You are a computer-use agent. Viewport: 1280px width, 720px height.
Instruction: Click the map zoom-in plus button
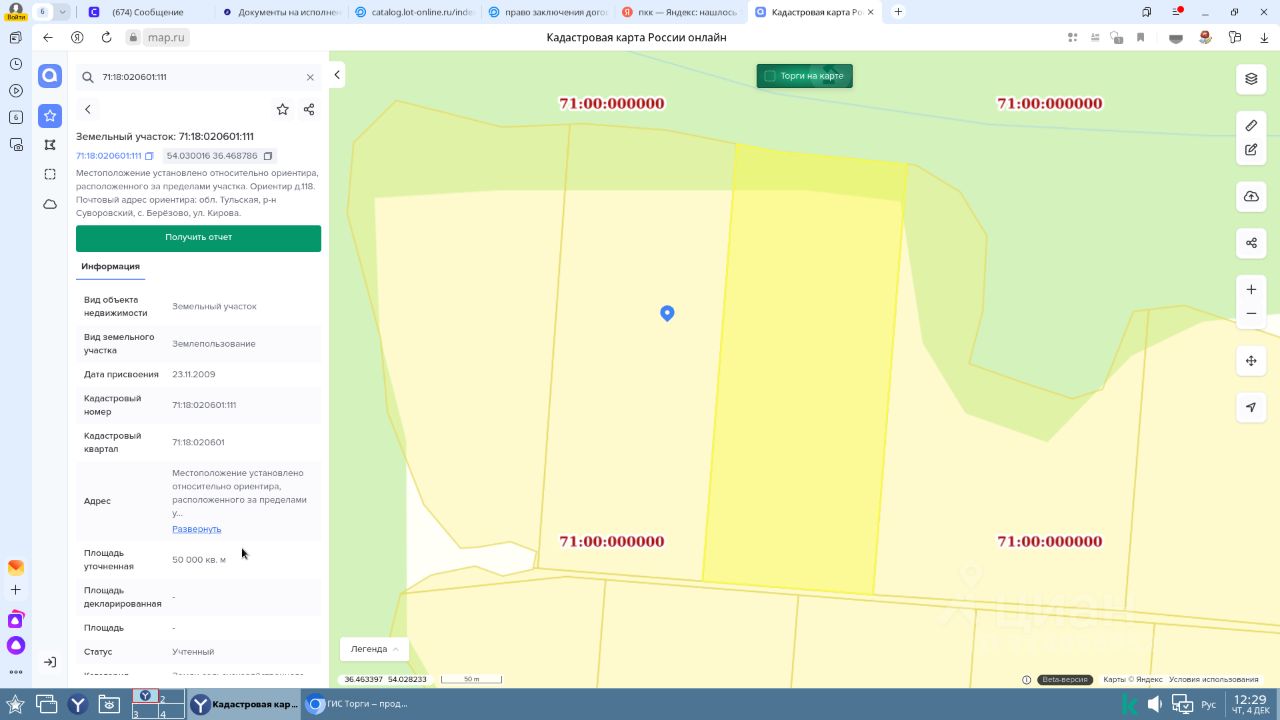click(x=1251, y=290)
